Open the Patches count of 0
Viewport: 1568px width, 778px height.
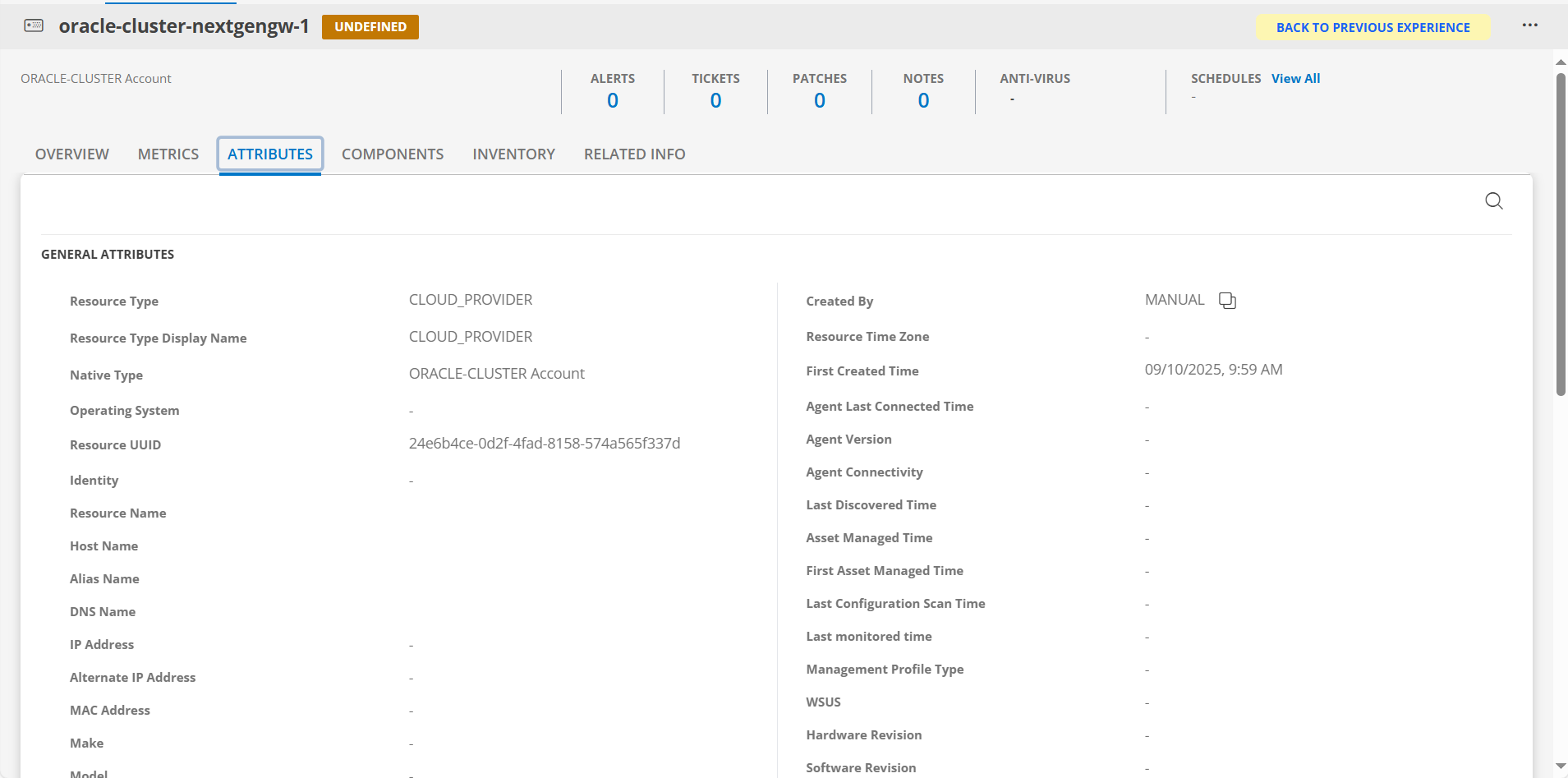(820, 101)
